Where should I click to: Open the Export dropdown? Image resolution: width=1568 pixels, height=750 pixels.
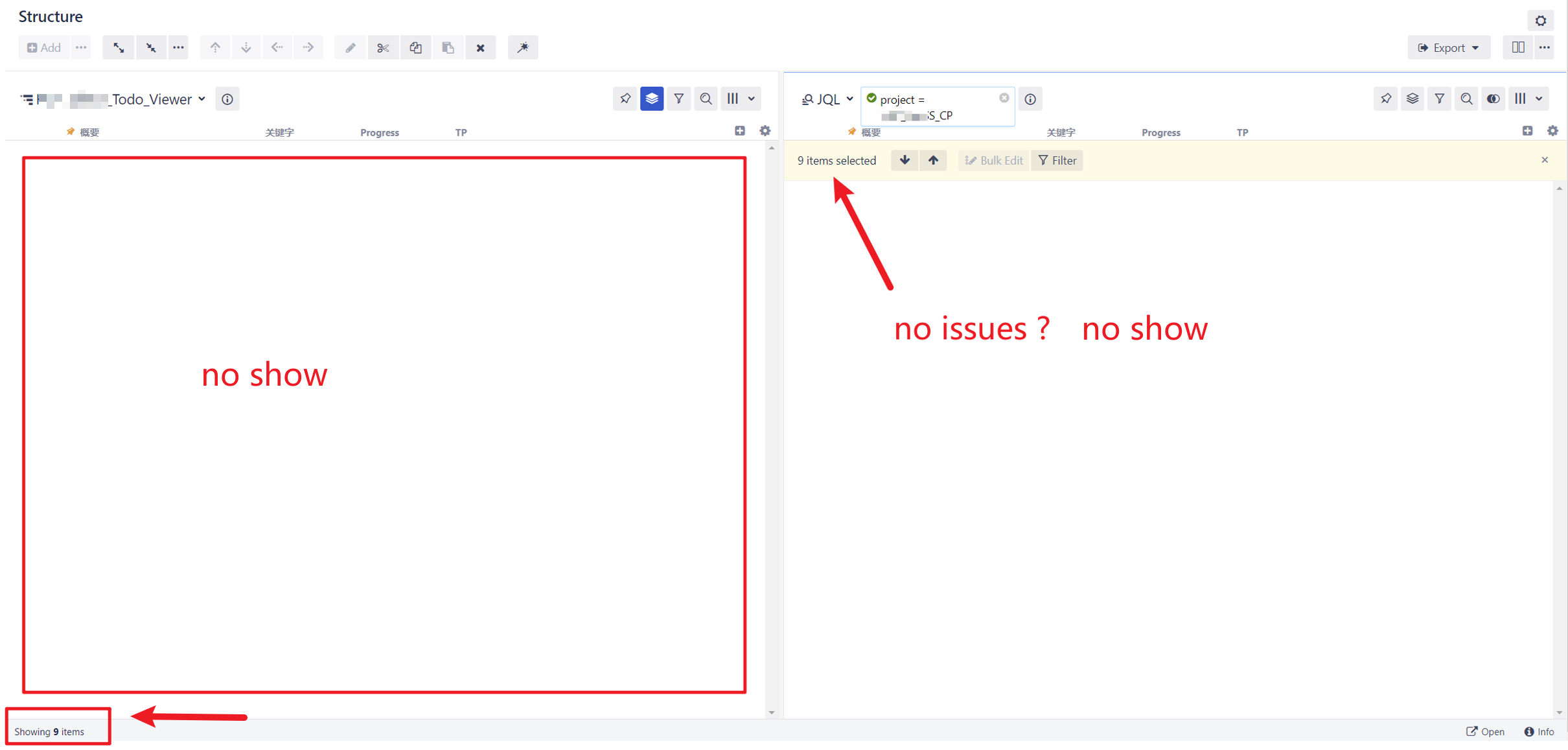(1449, 47)
